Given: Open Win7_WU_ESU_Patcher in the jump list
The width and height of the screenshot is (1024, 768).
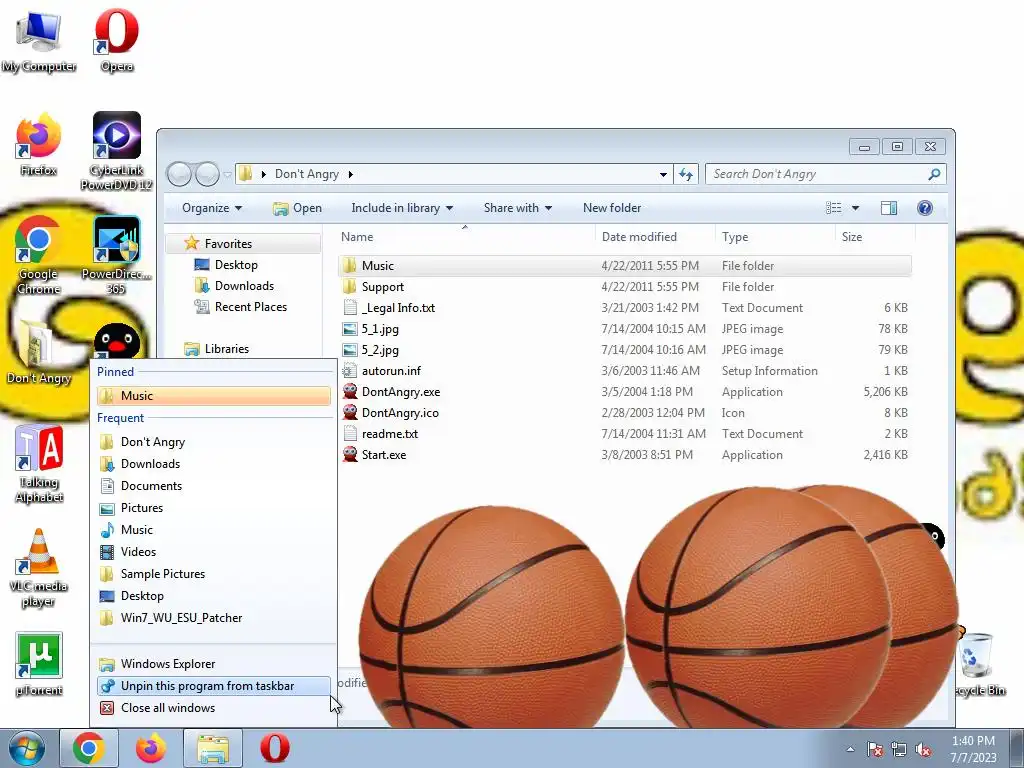Looking at the screenshot, I should 214,618.
